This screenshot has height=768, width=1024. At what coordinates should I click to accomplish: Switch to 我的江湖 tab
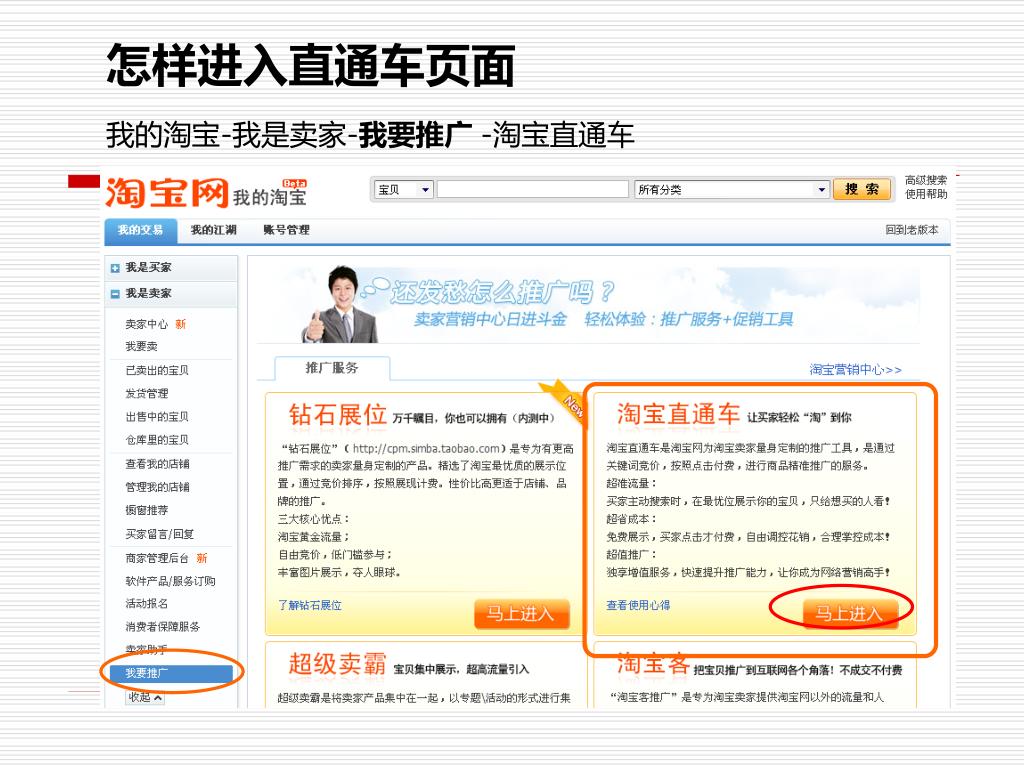click(x=214, y=230)
